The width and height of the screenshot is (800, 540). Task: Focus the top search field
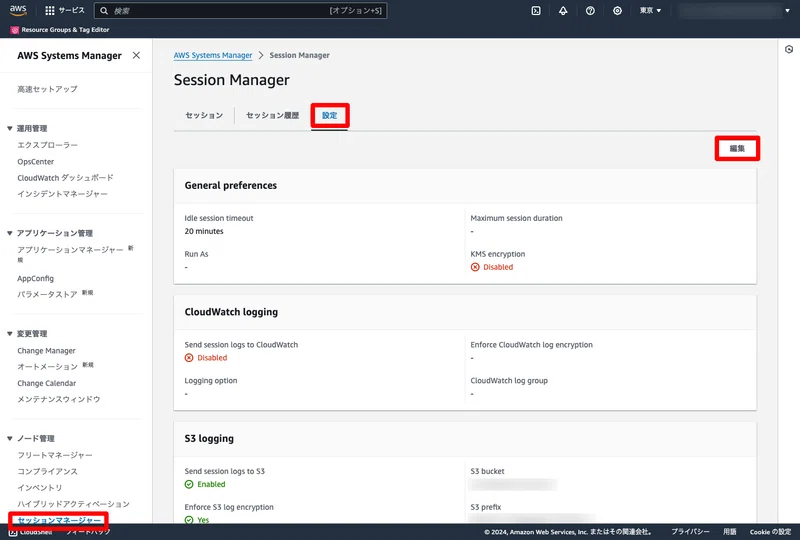tap(240, 11)
